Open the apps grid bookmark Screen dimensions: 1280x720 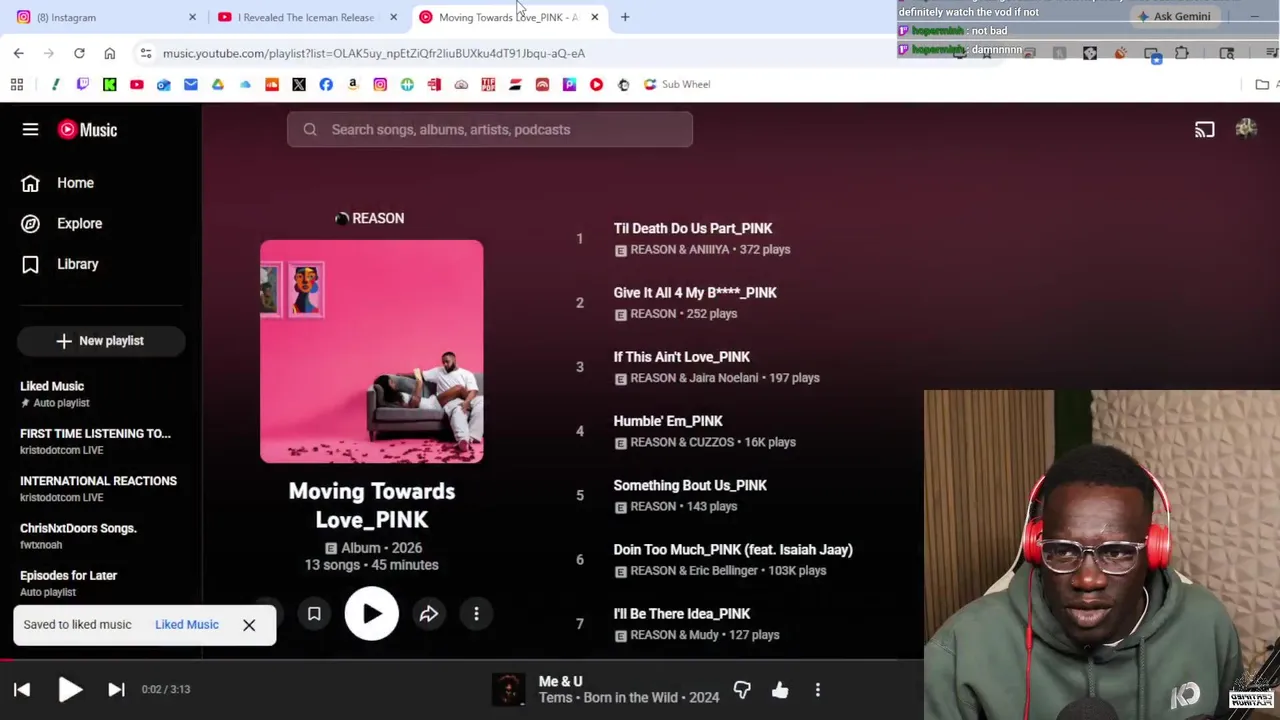point(17,84)
